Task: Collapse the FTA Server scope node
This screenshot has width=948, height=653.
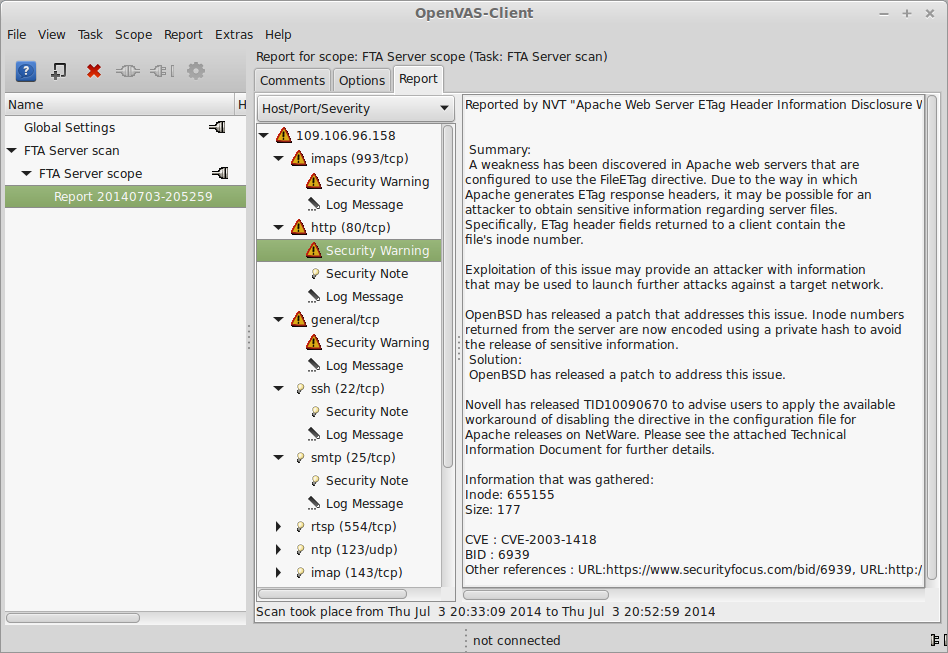Action: [x=27, y=173]
